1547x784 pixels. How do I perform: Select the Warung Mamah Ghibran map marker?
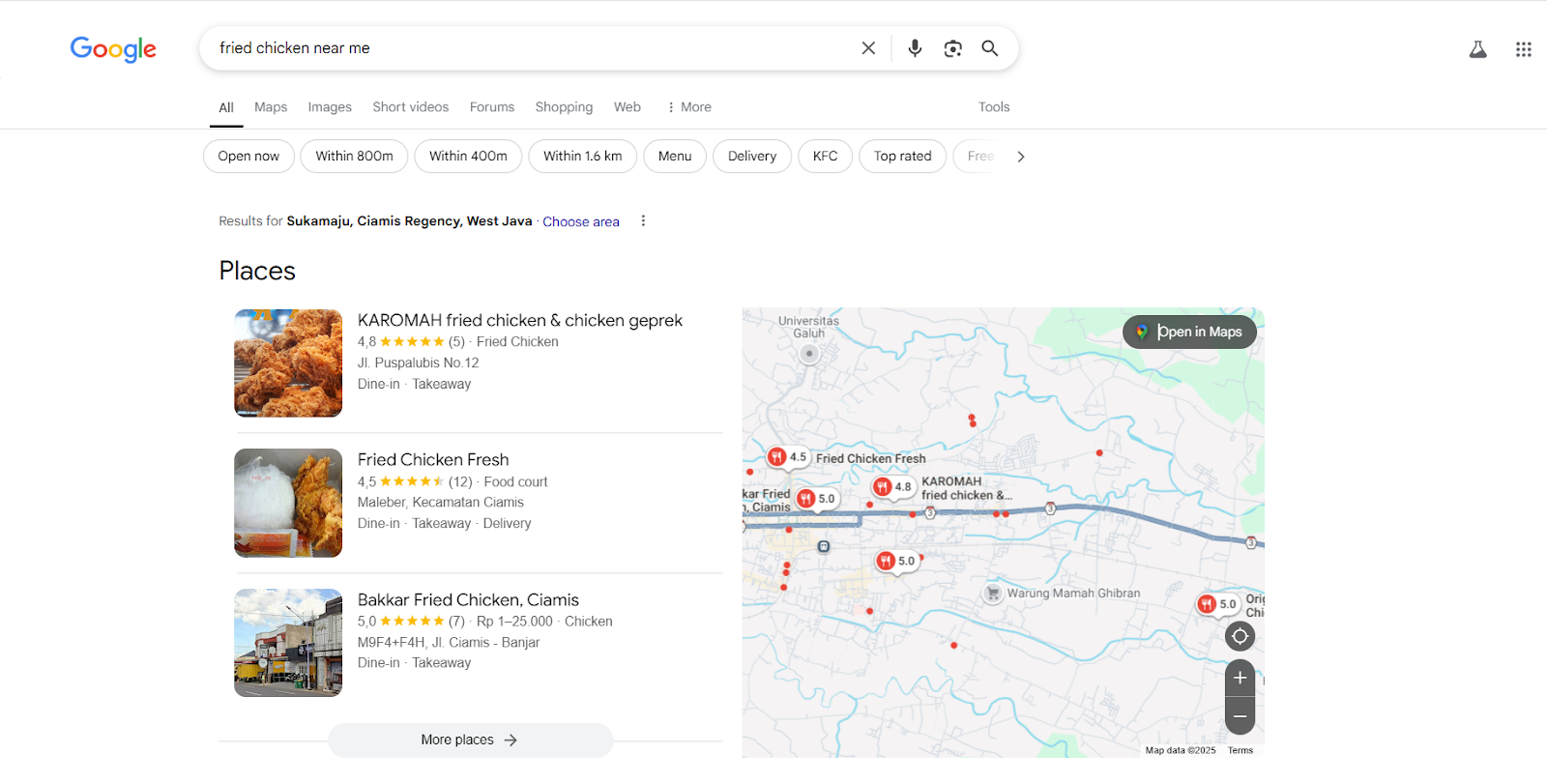993,594
